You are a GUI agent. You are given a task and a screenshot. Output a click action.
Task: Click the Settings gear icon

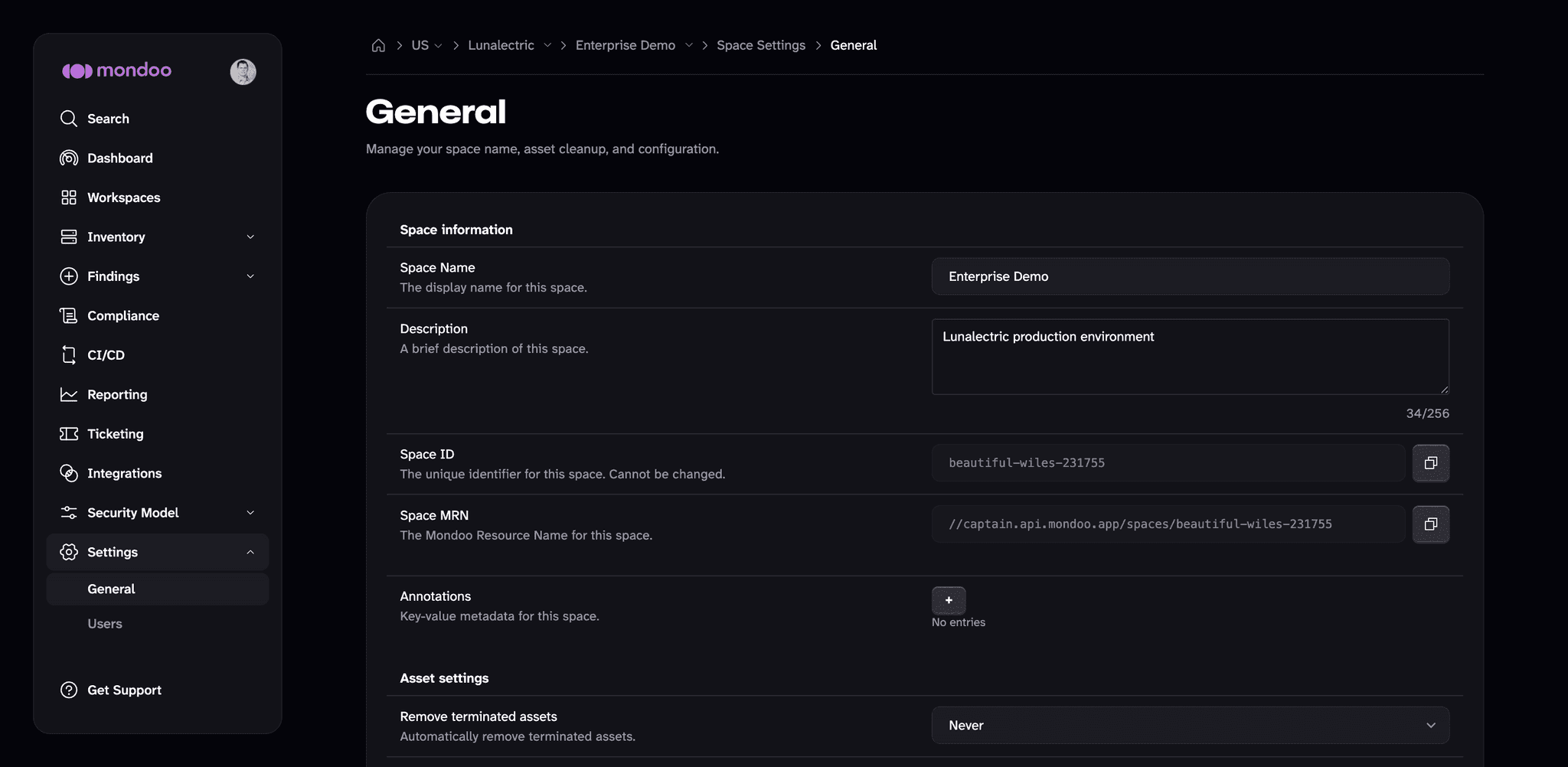(69, 552)
